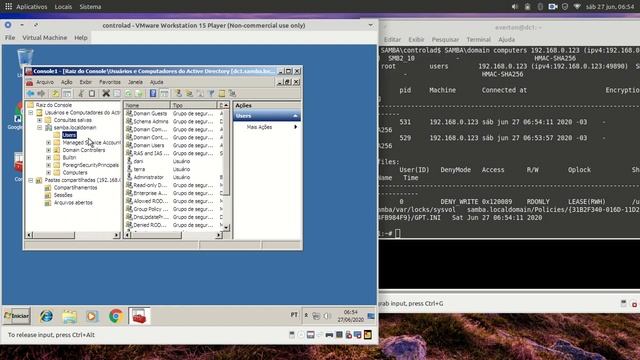Viewport: 640px width, 360px height.
Task: Click the green refresh icon in MMC toolbar
Action: click(128, 93)
